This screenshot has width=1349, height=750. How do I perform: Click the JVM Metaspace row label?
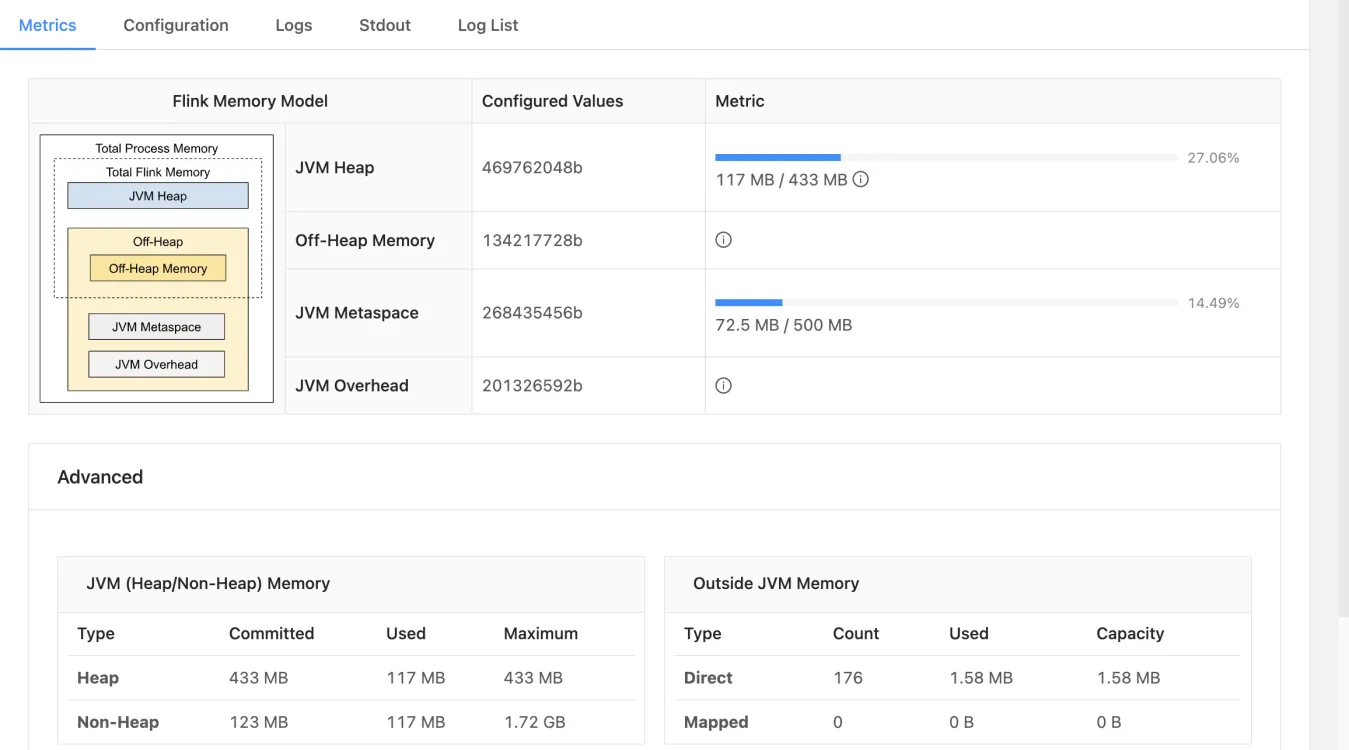pos(357,312)
